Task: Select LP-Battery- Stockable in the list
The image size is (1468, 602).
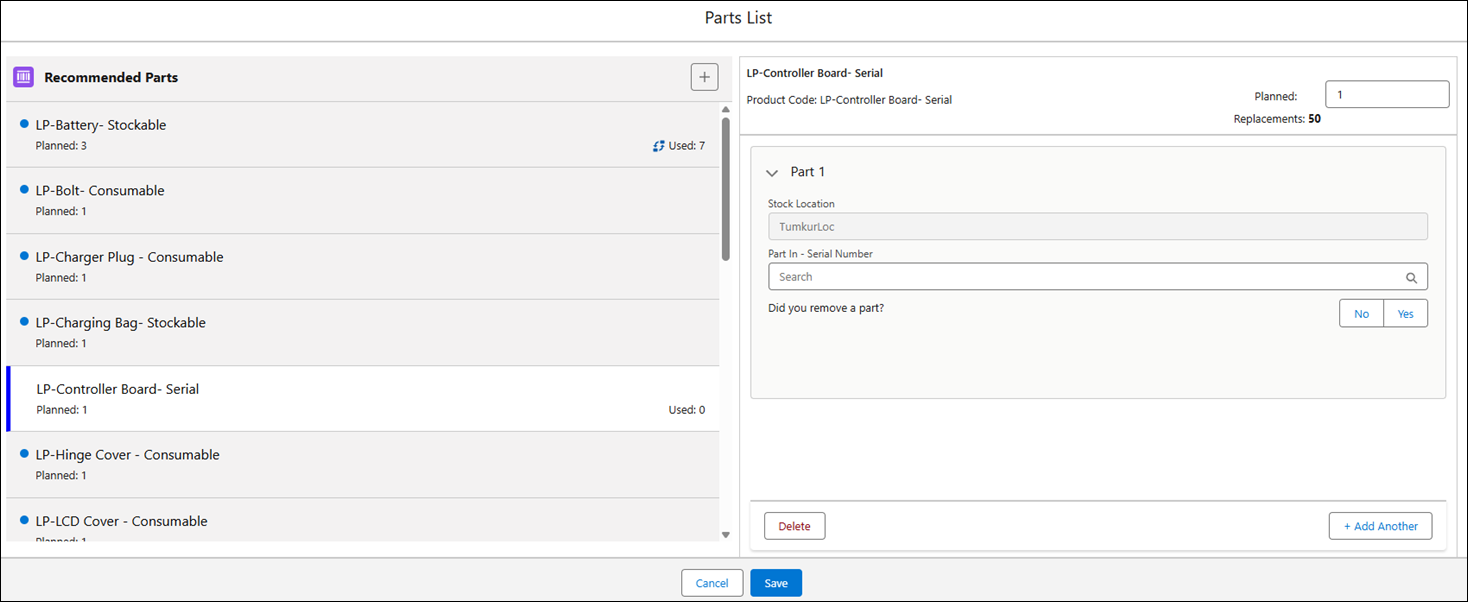Action: click(362, 135)
